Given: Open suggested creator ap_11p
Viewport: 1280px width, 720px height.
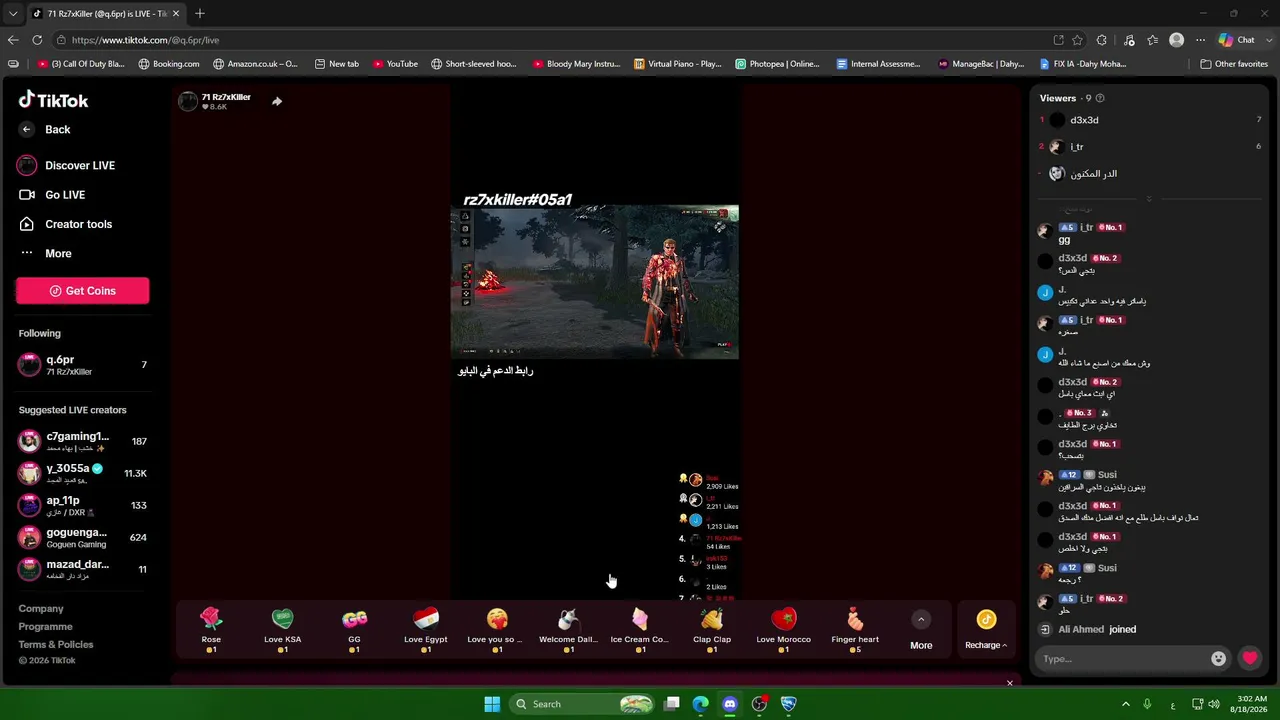Looking at the screenshot, I should (83, 505).
